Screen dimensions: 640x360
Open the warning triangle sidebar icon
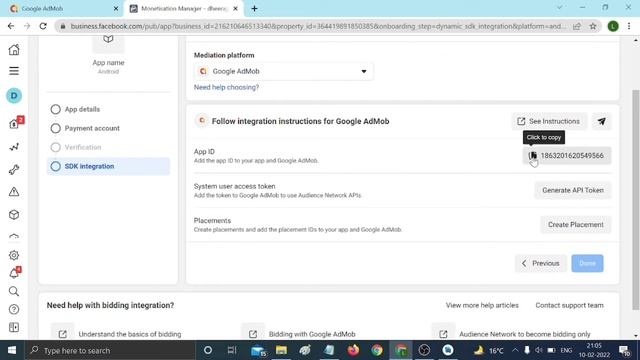[14, 192]
